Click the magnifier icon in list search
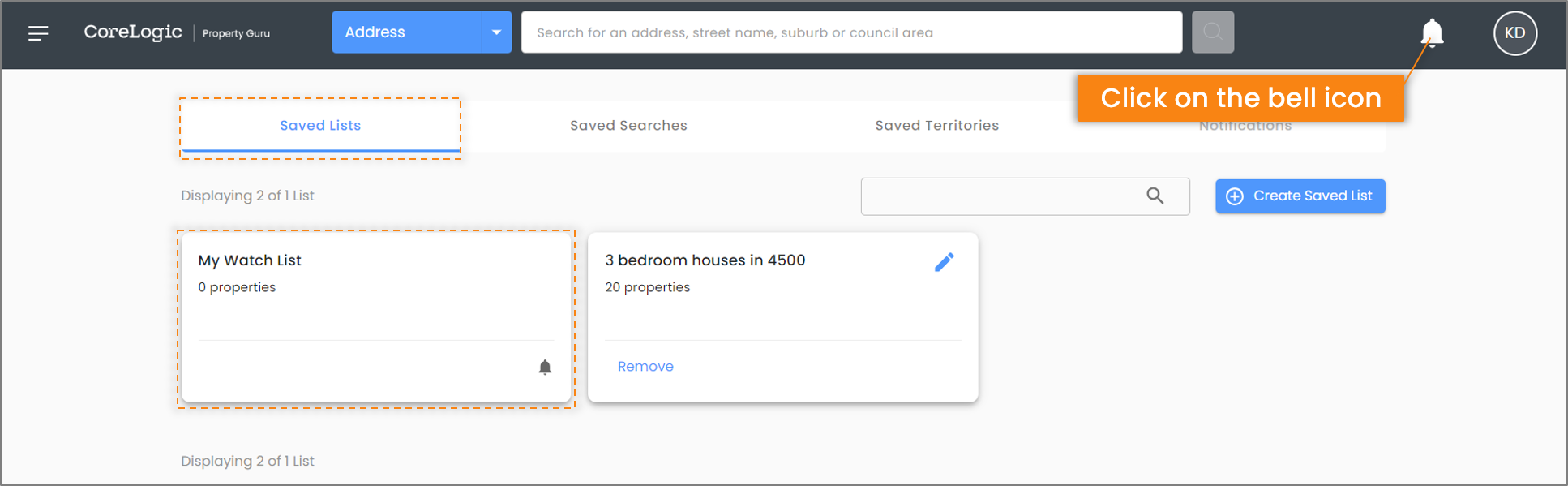The height and width of the screenshot is (486, 1568). click(1155, 196)
